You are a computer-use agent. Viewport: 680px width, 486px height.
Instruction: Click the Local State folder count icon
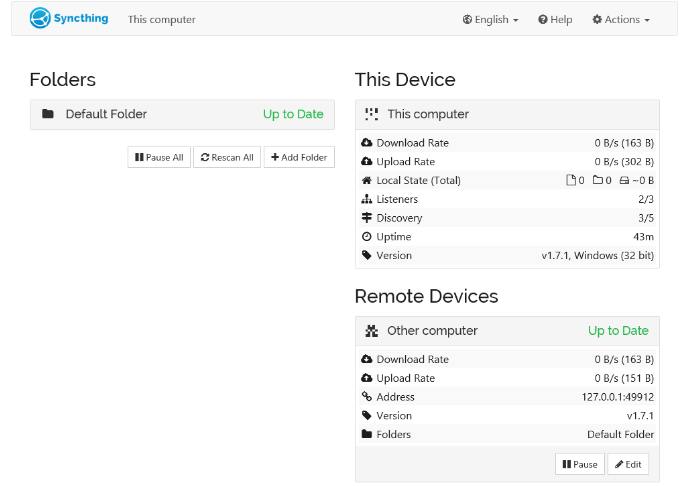(x=598, y=180)
